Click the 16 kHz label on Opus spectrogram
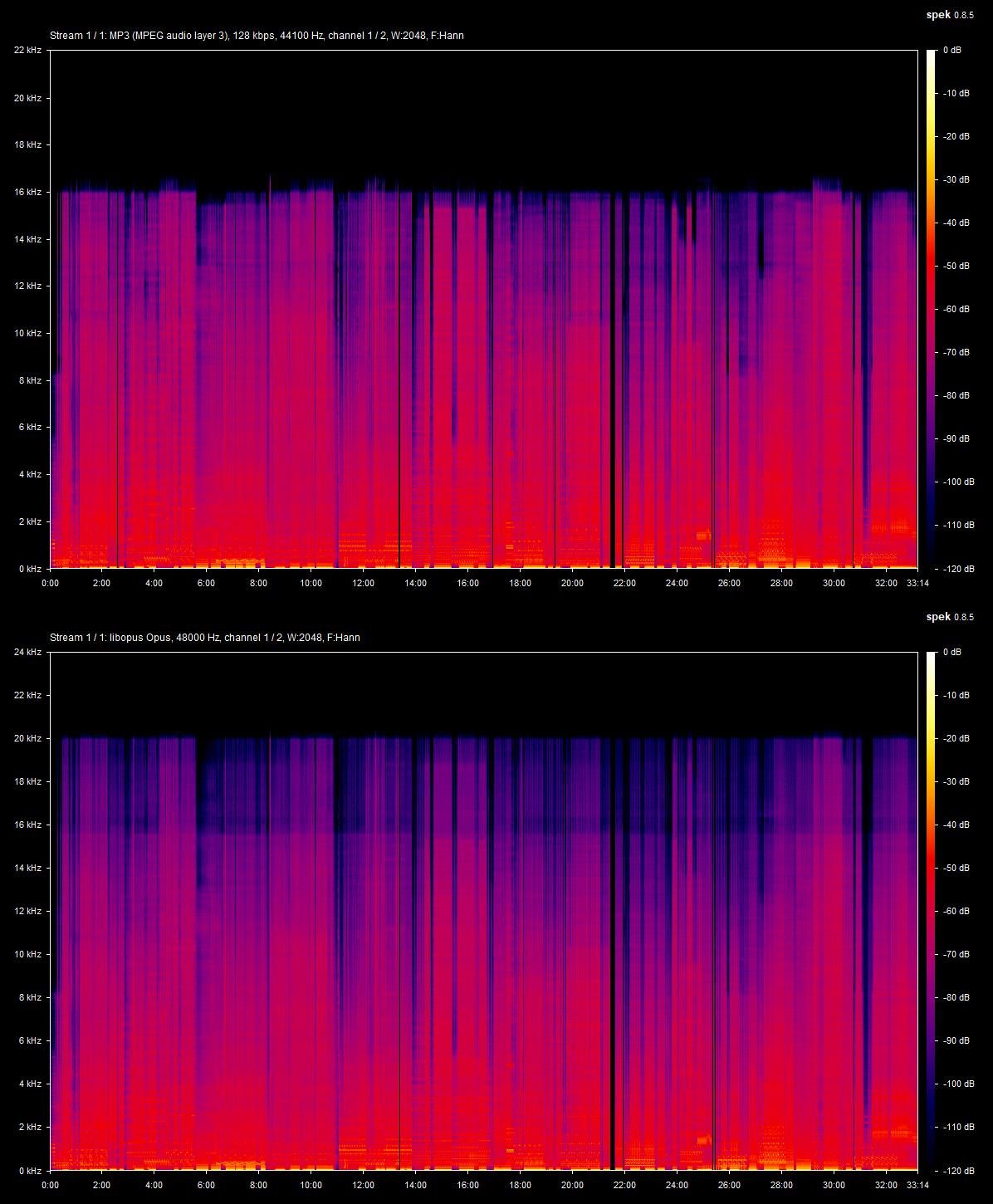This screenshot has height=1204, width=993. (28, 825)
